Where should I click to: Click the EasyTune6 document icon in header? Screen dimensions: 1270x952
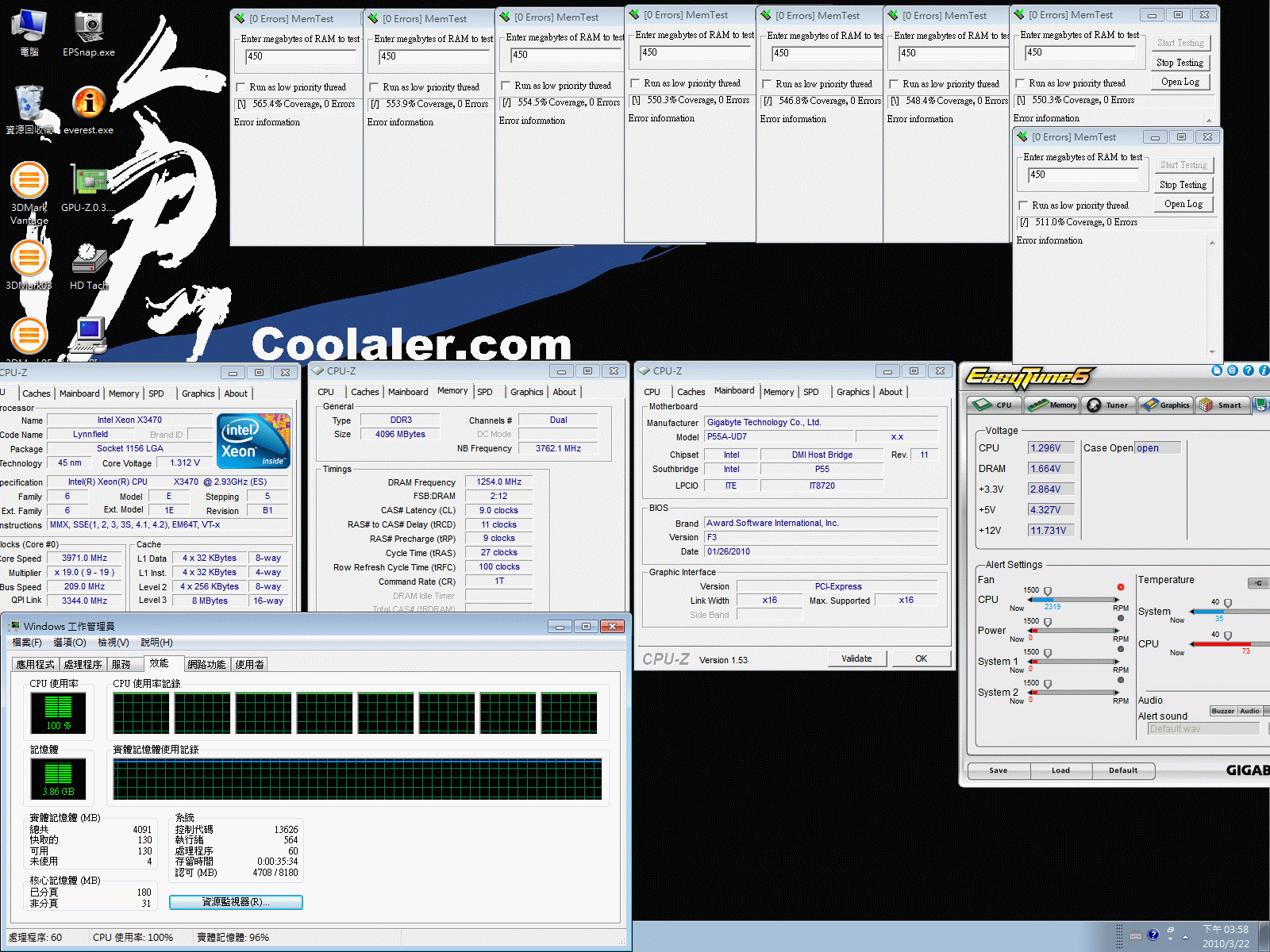pyautogui.click(x=1217, y=370)
